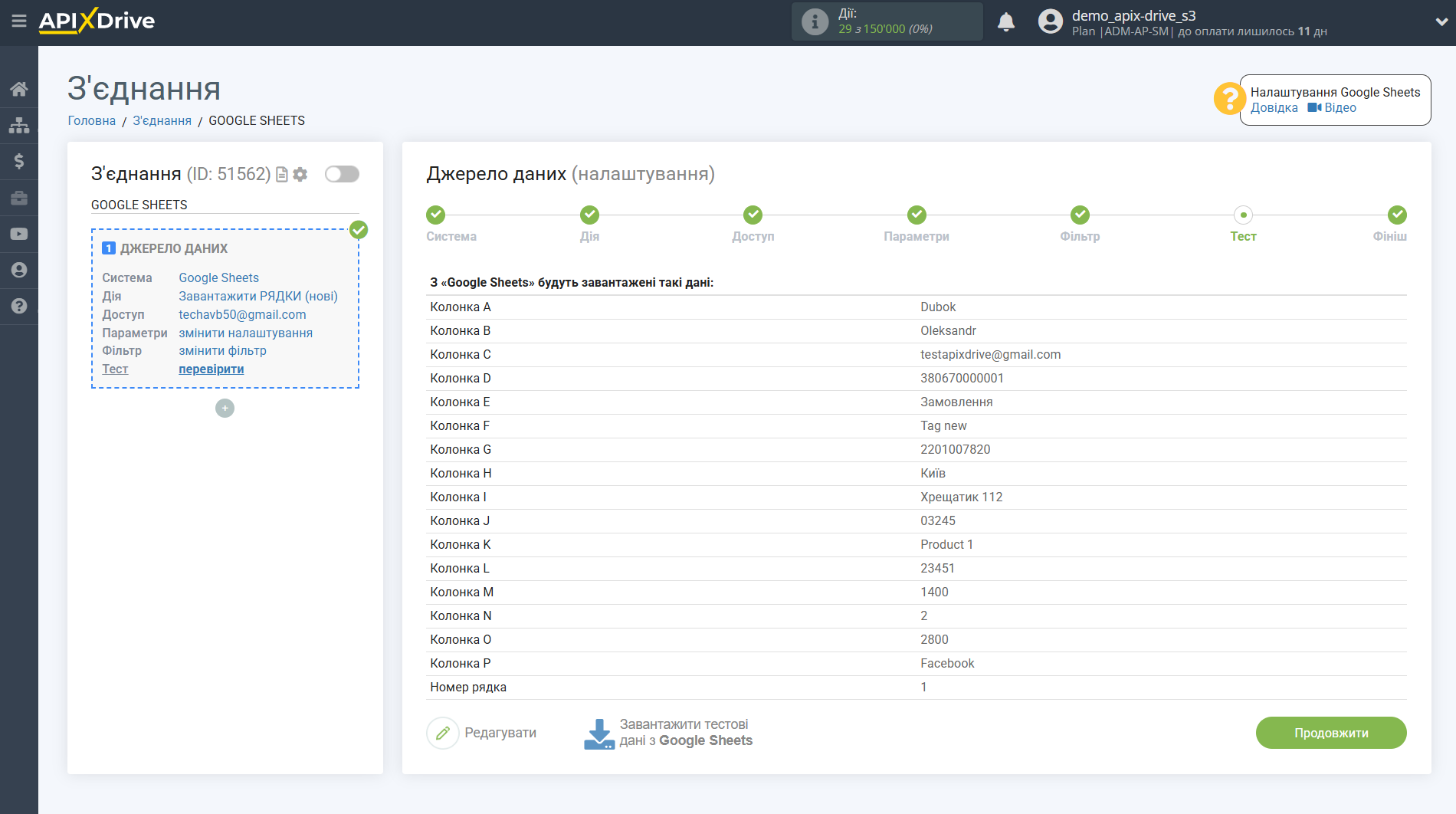The height and width of the screenshot is (814, 1456).
Task: Select the value Facebook
Action: click(x=947, y=664)
